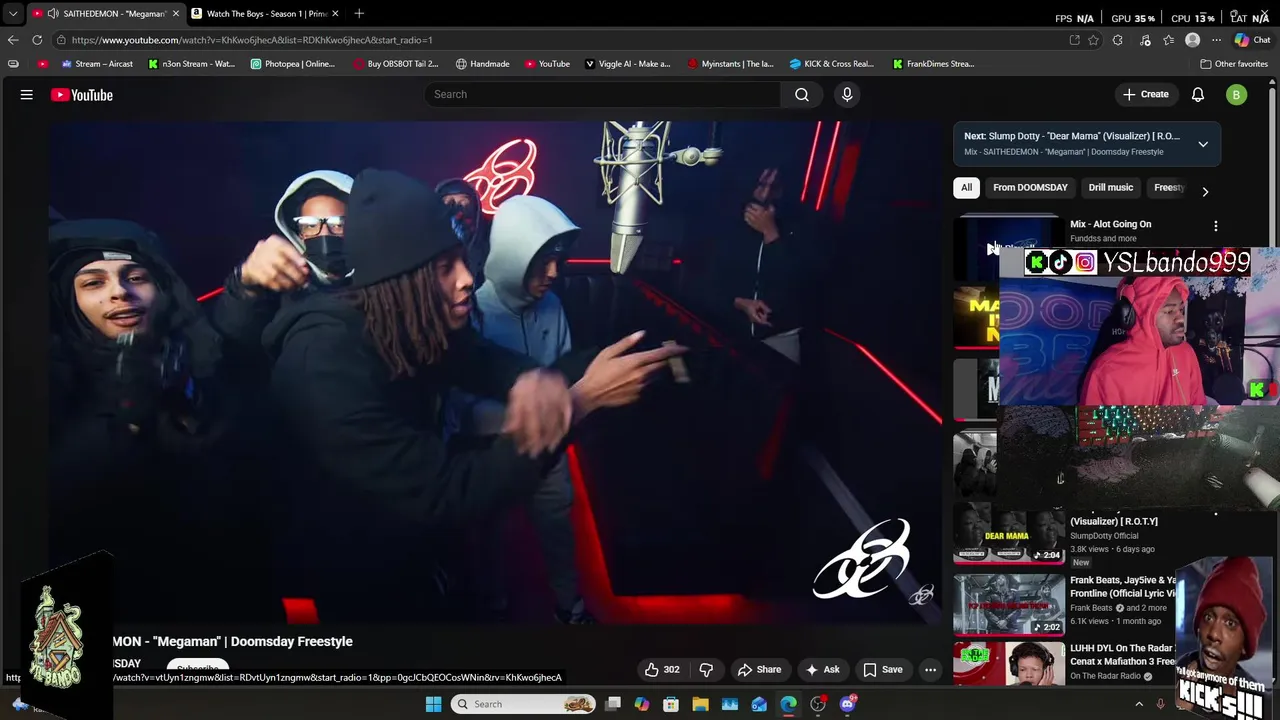Open the account avatar menu
The height and width of the screenshot is (720, 1280).
(x=1237, y=95)
